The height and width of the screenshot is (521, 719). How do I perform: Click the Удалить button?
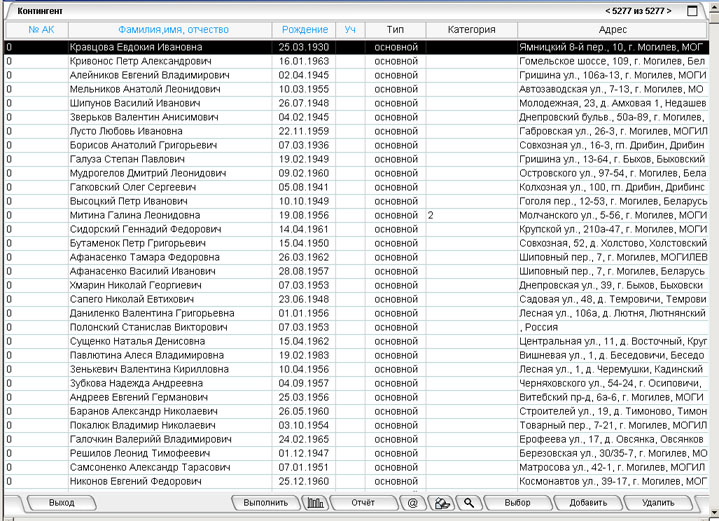tap(658, 503)
